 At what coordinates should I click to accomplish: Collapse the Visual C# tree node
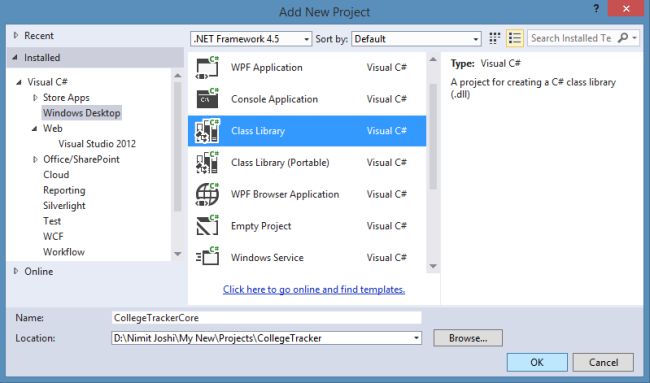coord(19,82)
